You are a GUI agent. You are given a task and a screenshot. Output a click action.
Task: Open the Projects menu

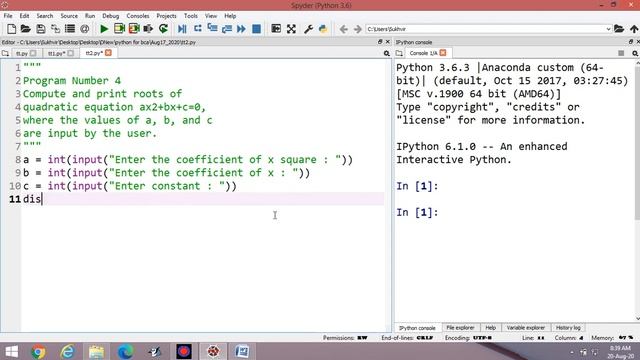pos(166,16)
